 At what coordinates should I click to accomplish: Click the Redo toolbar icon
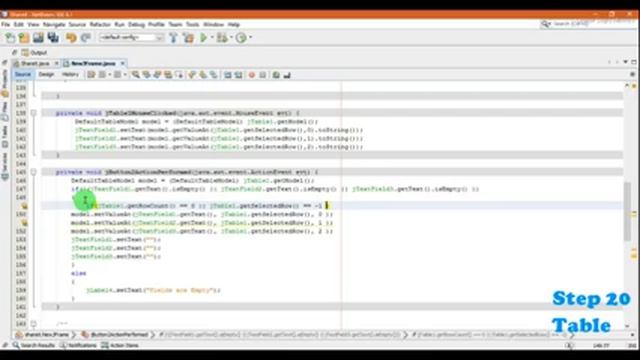[85, 38]
